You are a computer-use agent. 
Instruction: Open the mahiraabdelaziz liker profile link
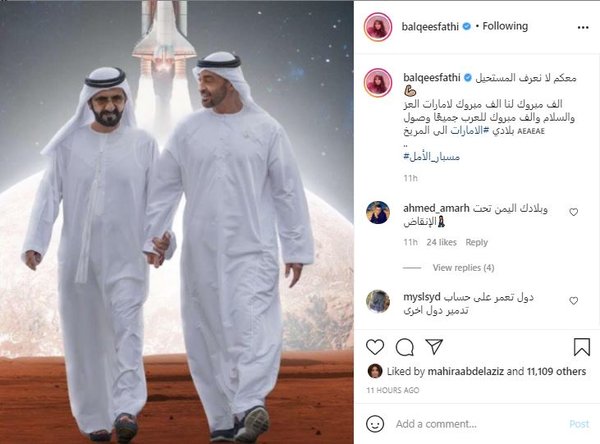point(465,371)
